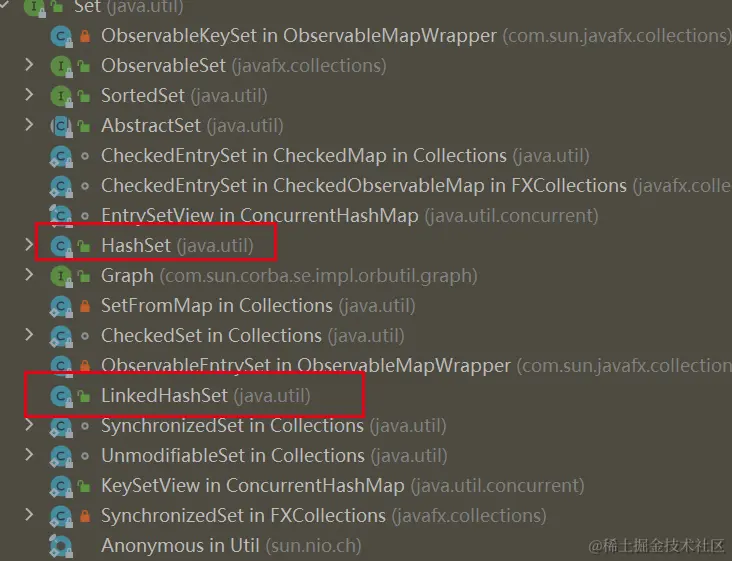Viewport: 732px width, 561px height.
Task: Select SynchronizedSet in FXCollections text
Action: (244, 516)
